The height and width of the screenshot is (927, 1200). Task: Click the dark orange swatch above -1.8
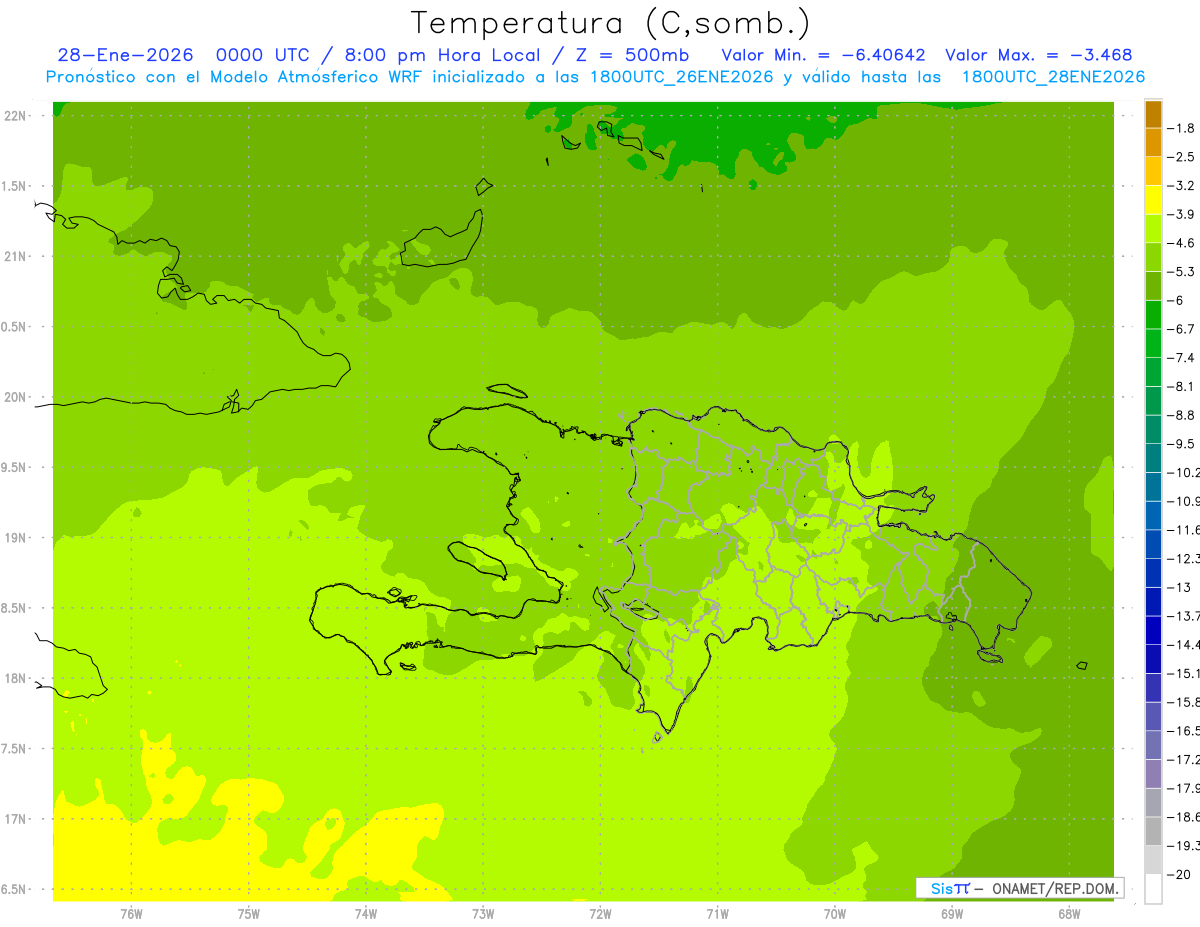coord(1153,114)
